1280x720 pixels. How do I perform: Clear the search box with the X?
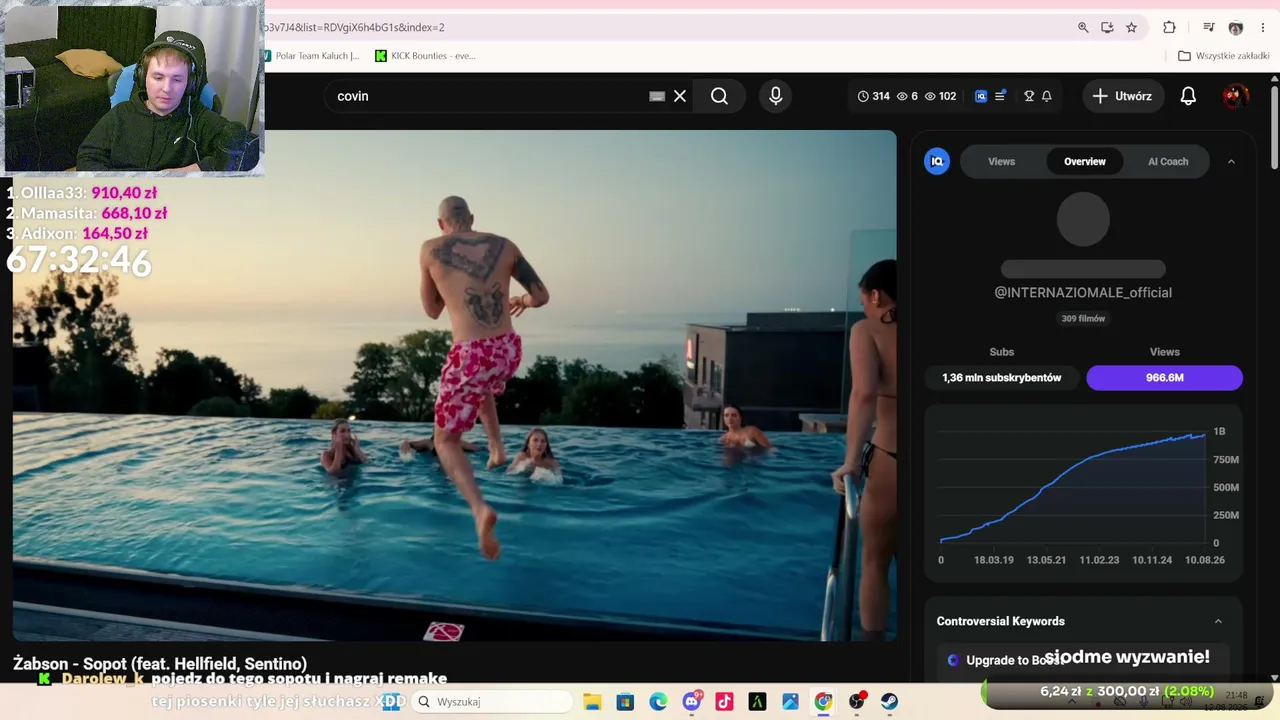click(680, 96)
